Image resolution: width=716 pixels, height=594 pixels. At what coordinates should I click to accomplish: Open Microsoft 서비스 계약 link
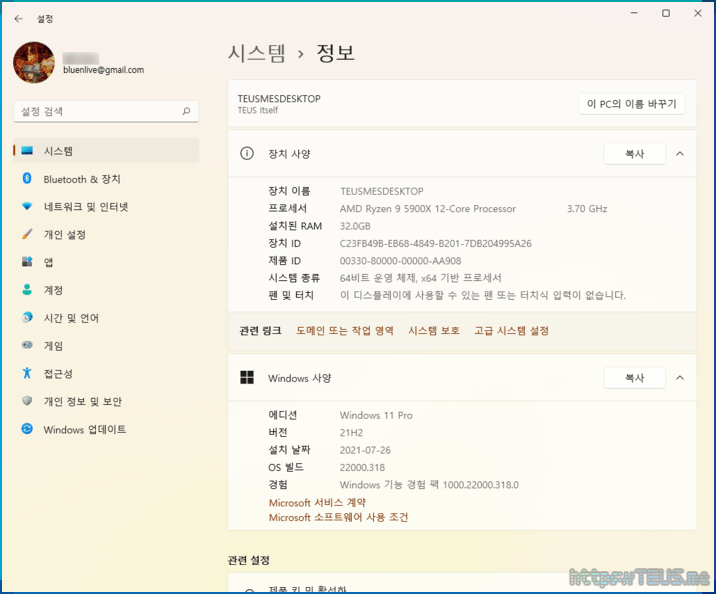[317, 503]
